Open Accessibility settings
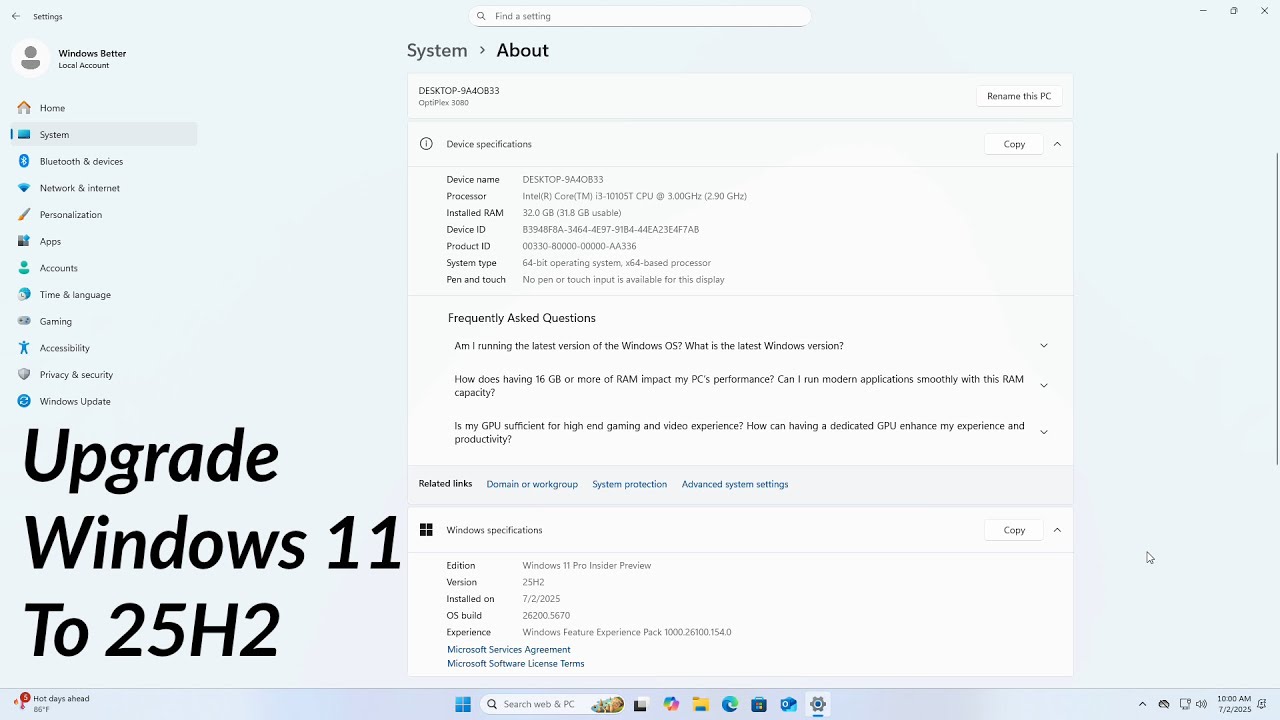Image resolution: width=1280 pixels, height=720 pixels. [x=104, y=348]
